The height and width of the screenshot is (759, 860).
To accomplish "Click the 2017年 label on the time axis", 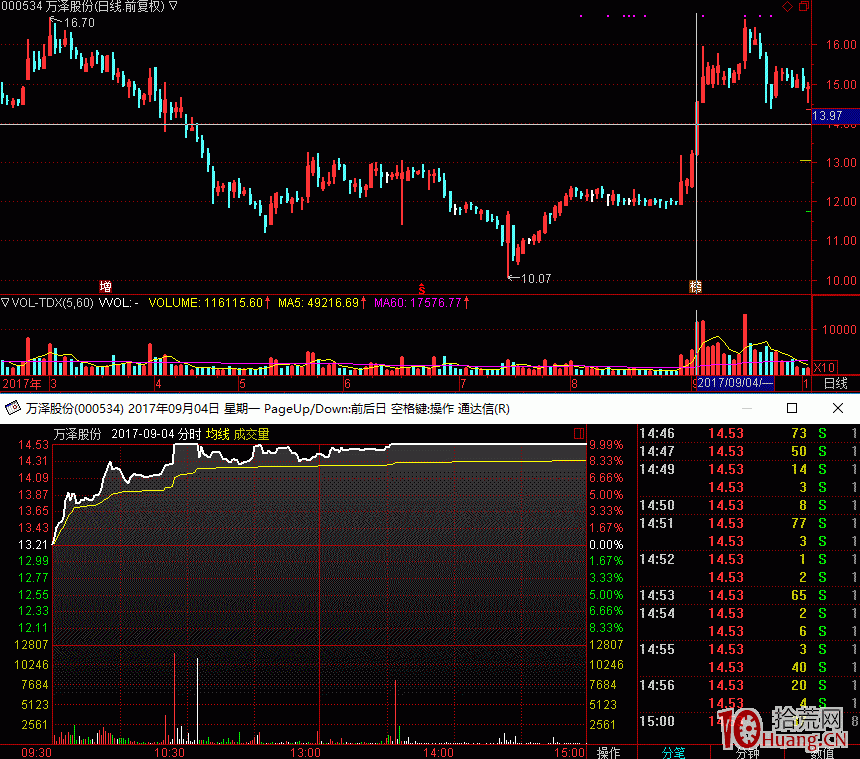I will [22, 383].
